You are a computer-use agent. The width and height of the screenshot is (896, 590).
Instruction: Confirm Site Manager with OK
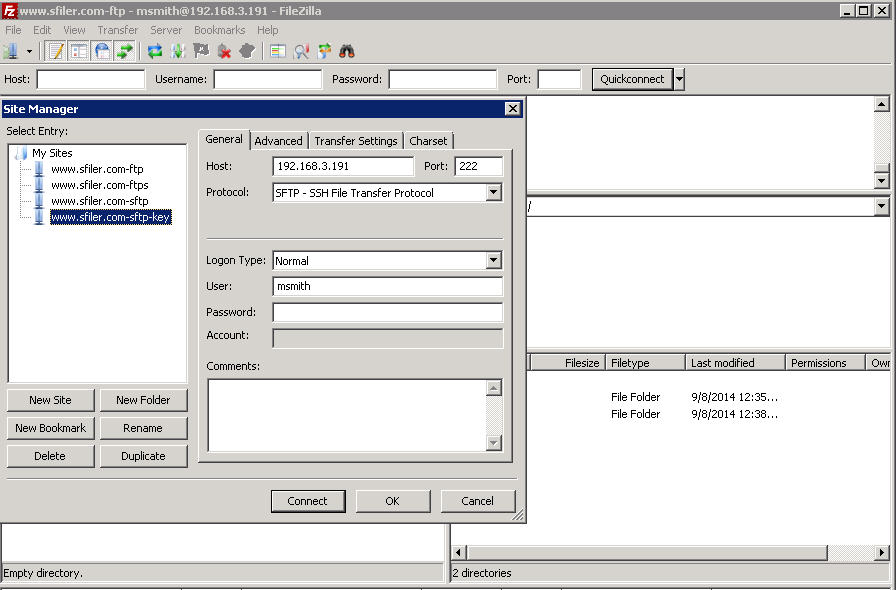393,501
